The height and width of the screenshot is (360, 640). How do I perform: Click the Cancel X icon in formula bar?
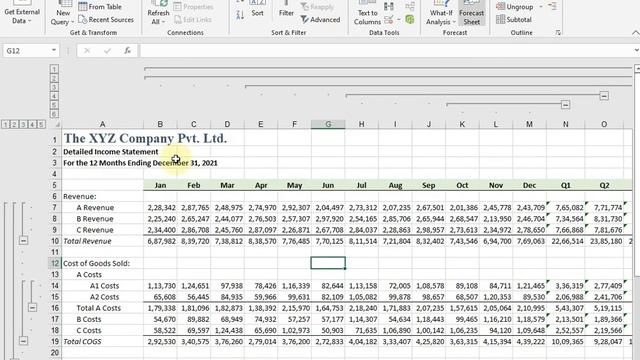(x=87, y=51)
